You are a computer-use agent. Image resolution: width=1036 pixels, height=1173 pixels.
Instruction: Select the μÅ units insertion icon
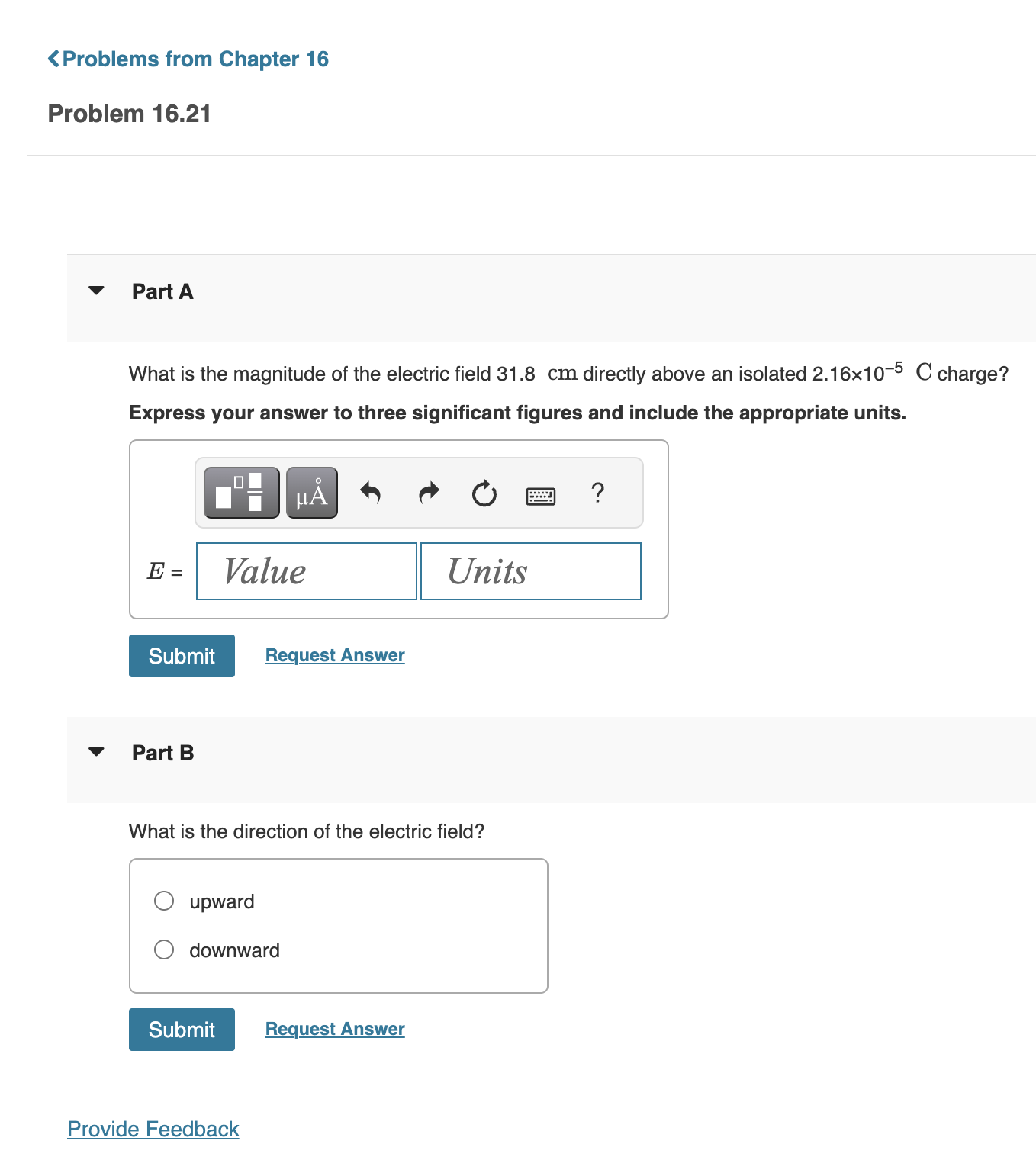tap(310, 493)
